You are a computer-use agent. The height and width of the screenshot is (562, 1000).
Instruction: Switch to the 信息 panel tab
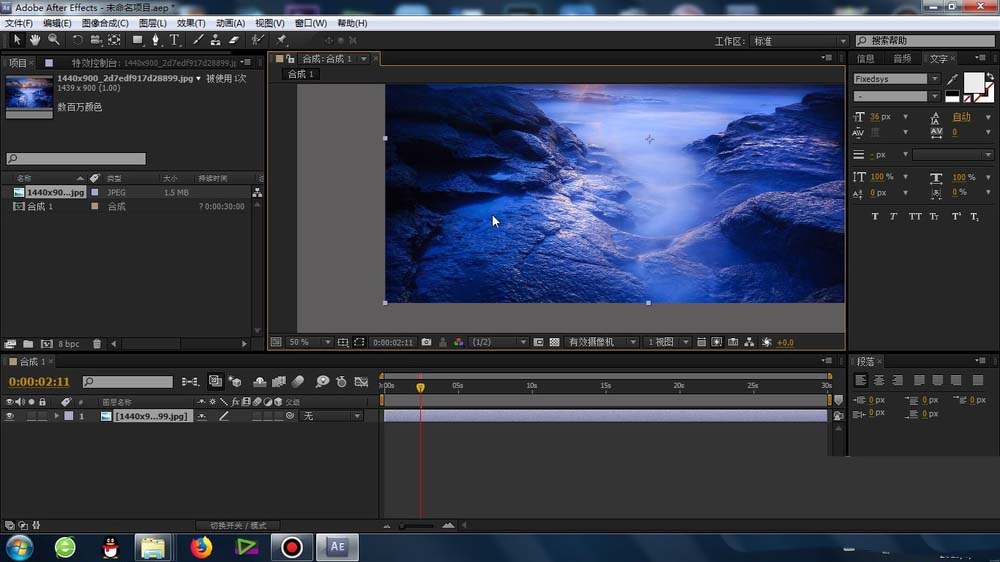(x=866, y=59)
